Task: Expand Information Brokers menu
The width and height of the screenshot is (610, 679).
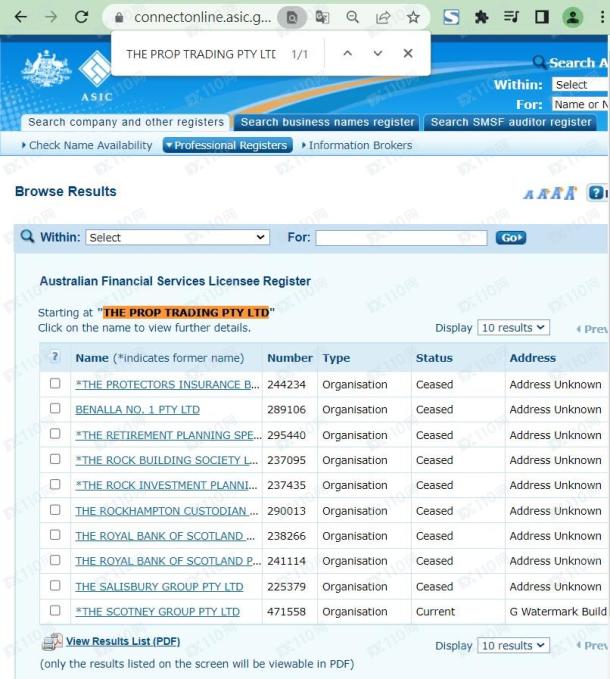Action: click(357, 146)
